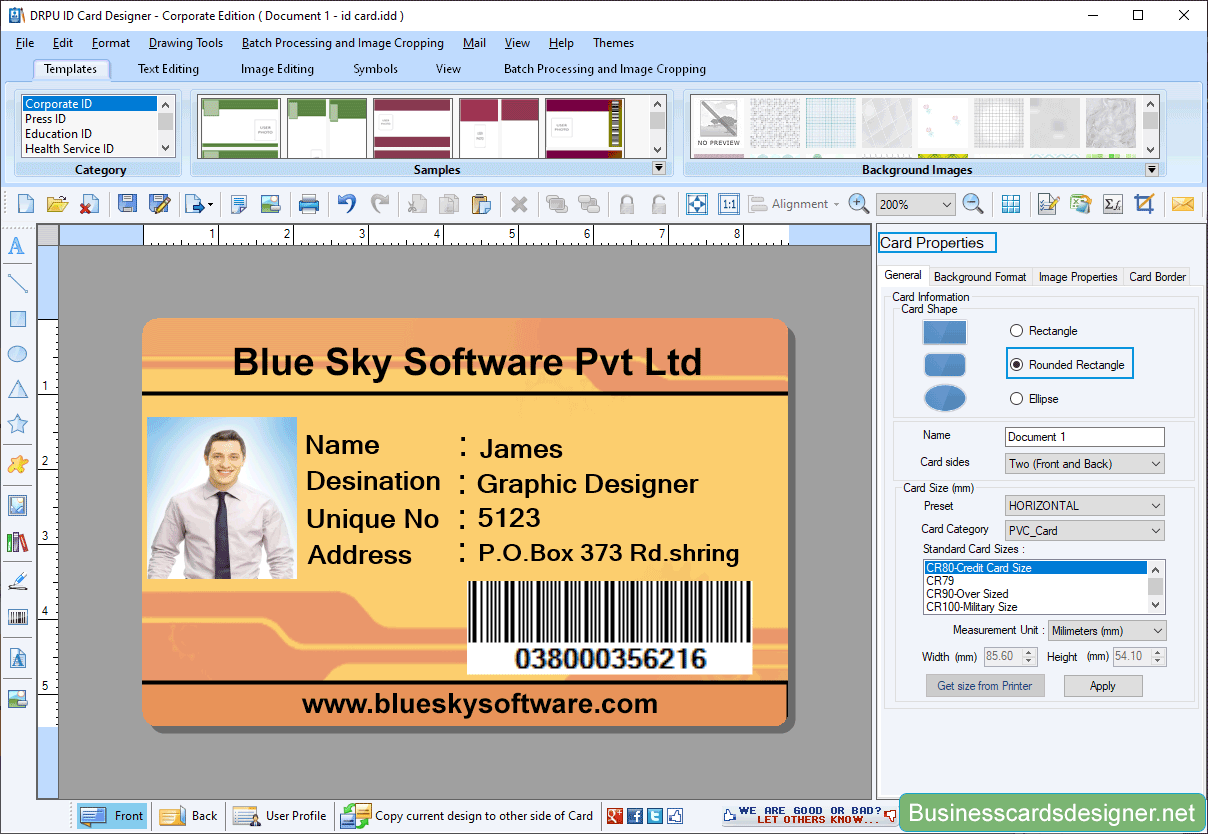Select the Text tool in the left toolbar

point(17,247)
